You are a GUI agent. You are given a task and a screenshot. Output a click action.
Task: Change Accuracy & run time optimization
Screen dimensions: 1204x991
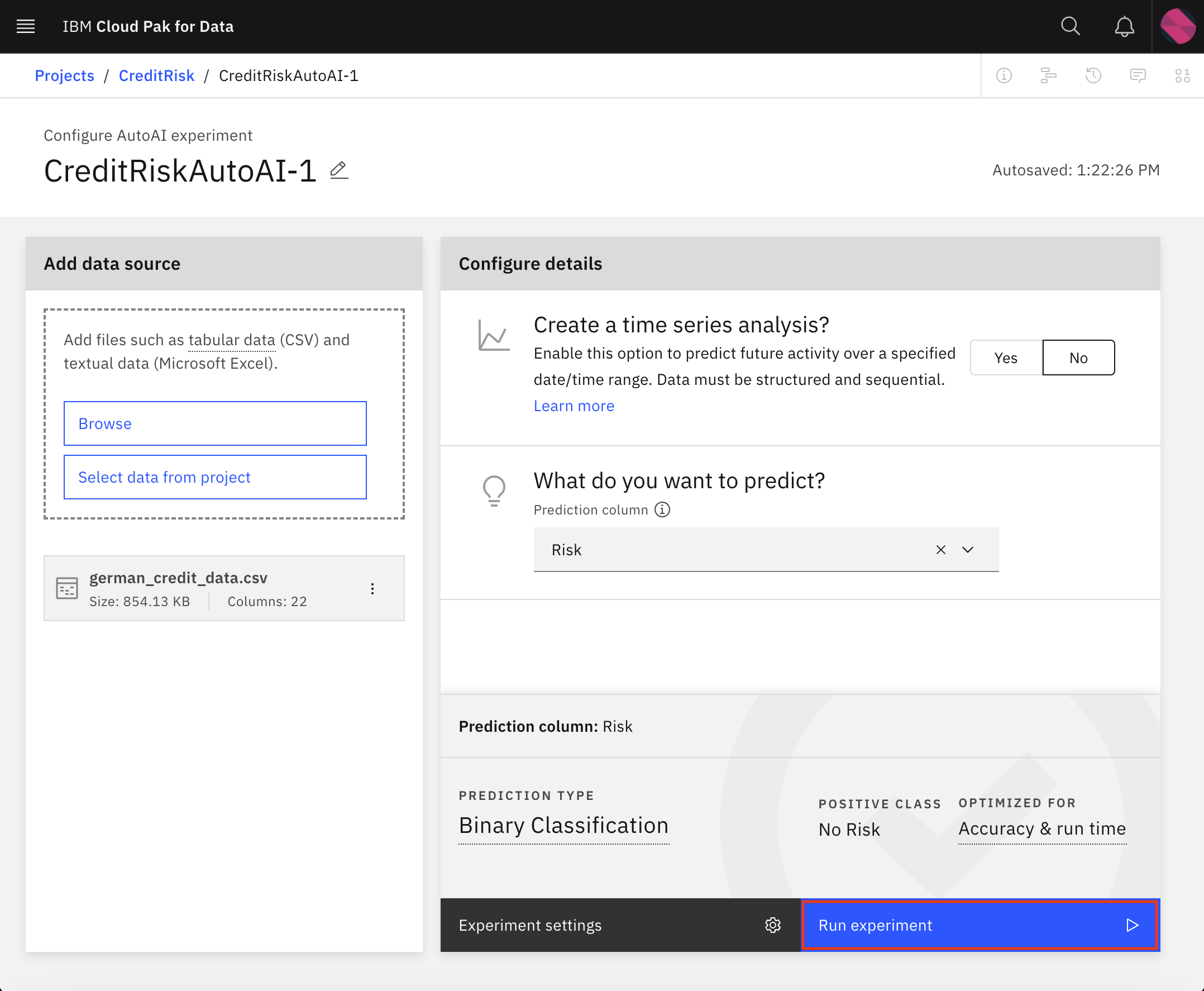click(x=1042, y=828)
